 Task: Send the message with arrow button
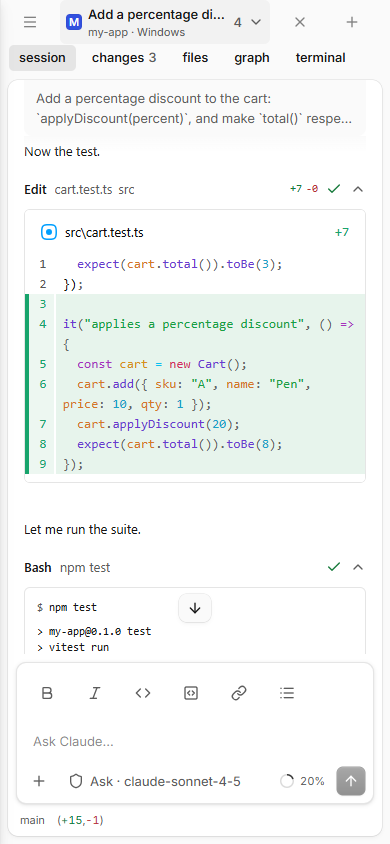351,781
